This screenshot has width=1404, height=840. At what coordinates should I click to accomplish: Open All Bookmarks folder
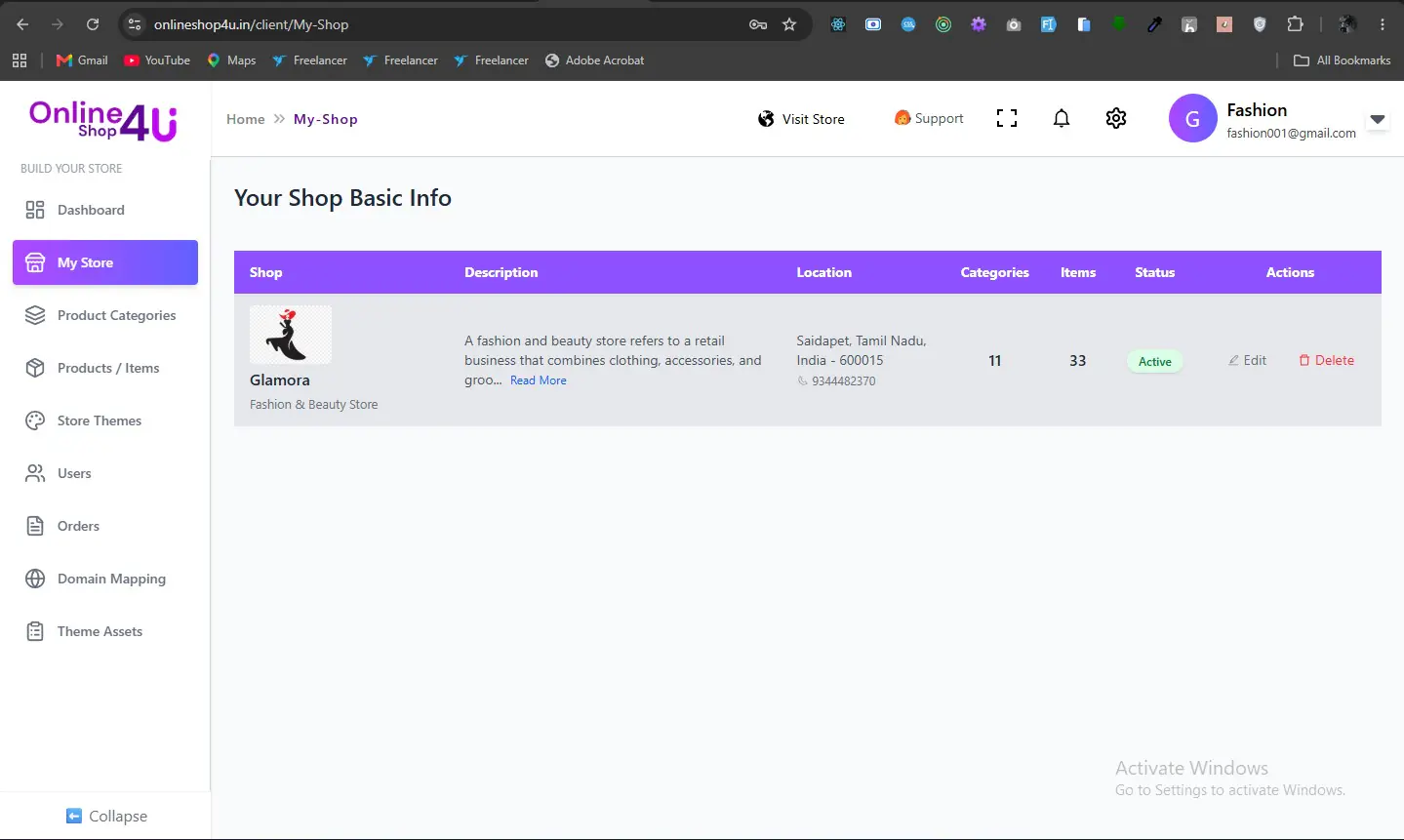(x=1343, y=60)
